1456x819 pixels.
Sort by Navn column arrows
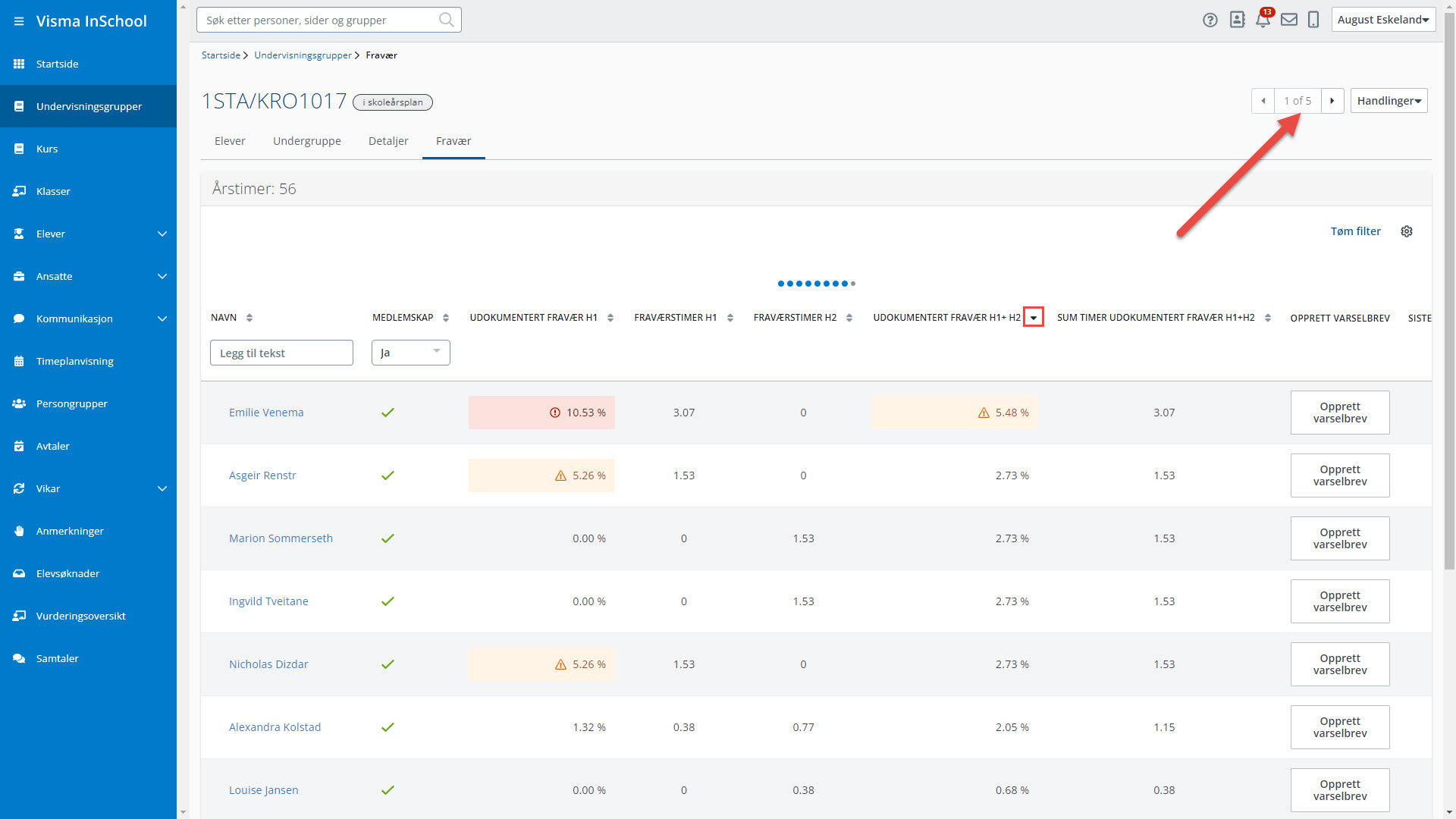tap(249, 318)
